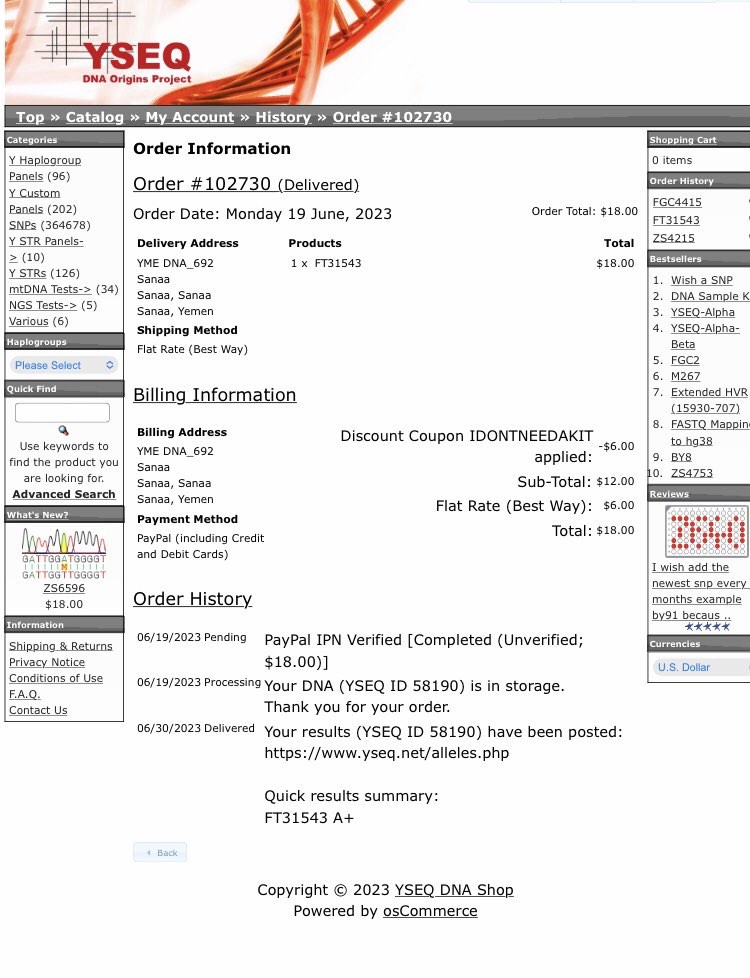The image size is (750, 978).
Task: Click the alleles.php results URL text
Action: tap(386, 753)
